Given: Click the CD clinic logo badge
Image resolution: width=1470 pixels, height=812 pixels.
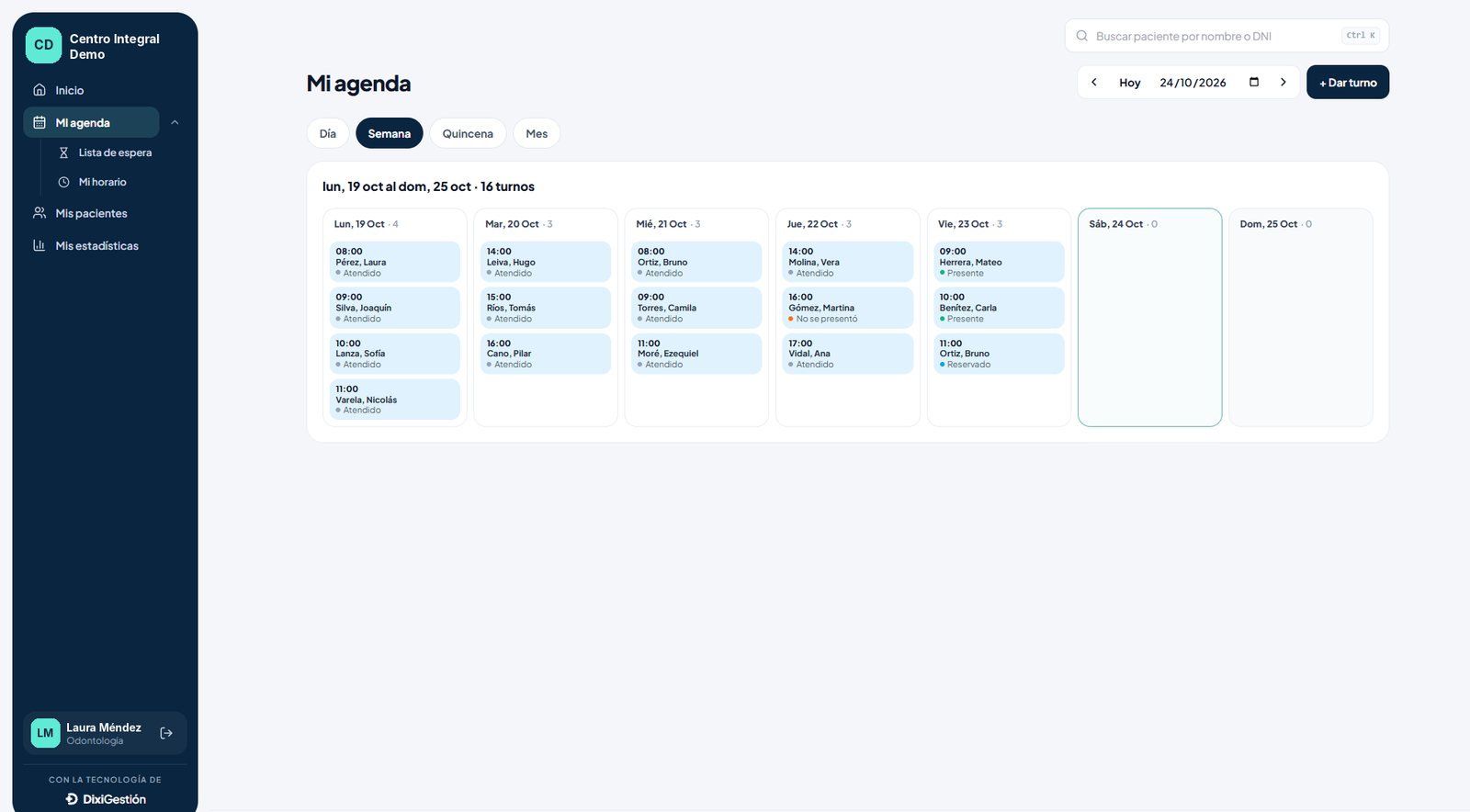Looking at the screenshot, I should [x=43, y=45].
